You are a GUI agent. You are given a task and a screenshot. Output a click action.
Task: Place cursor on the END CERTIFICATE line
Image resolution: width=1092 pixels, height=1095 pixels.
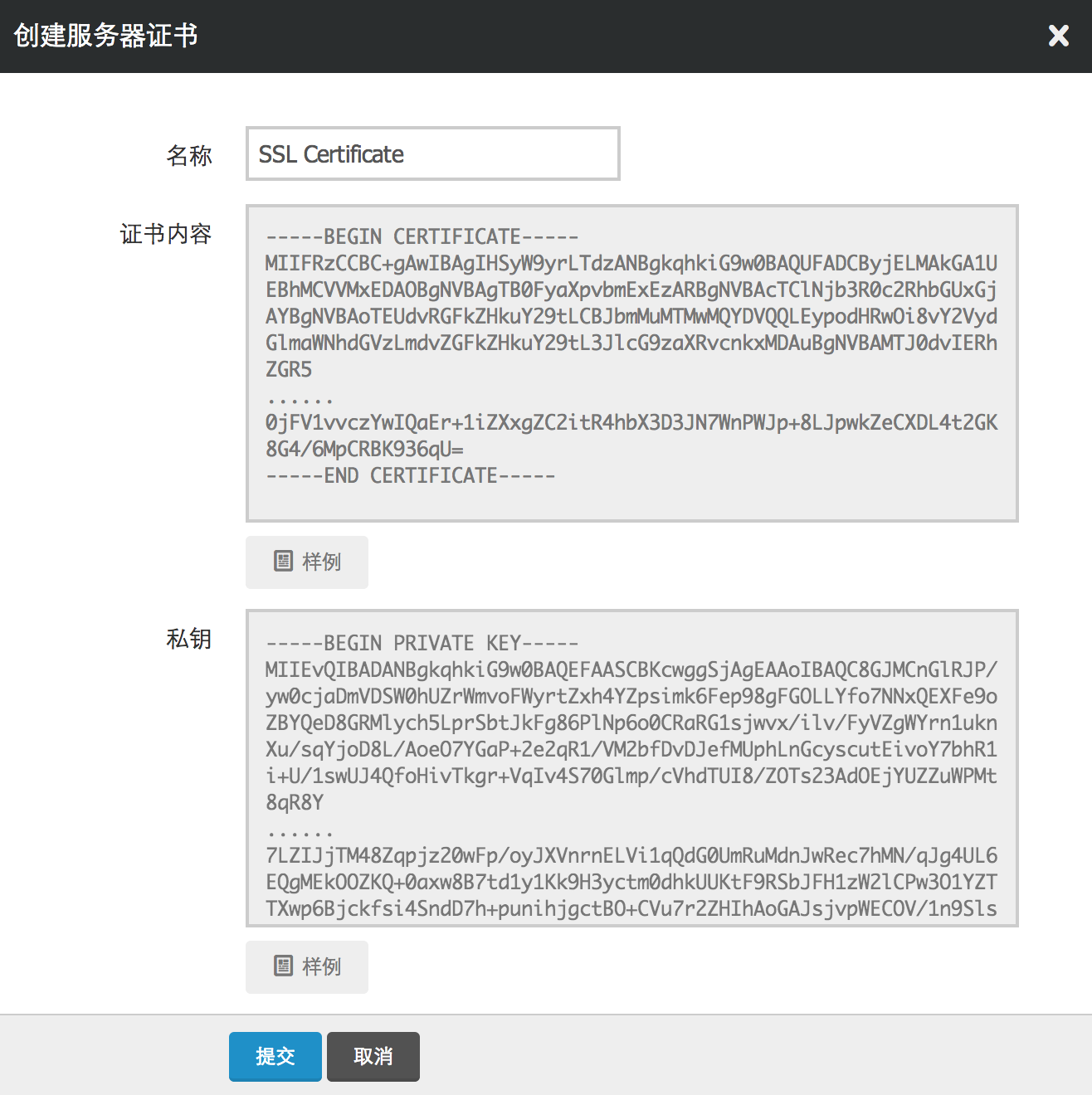click(411, 476)
